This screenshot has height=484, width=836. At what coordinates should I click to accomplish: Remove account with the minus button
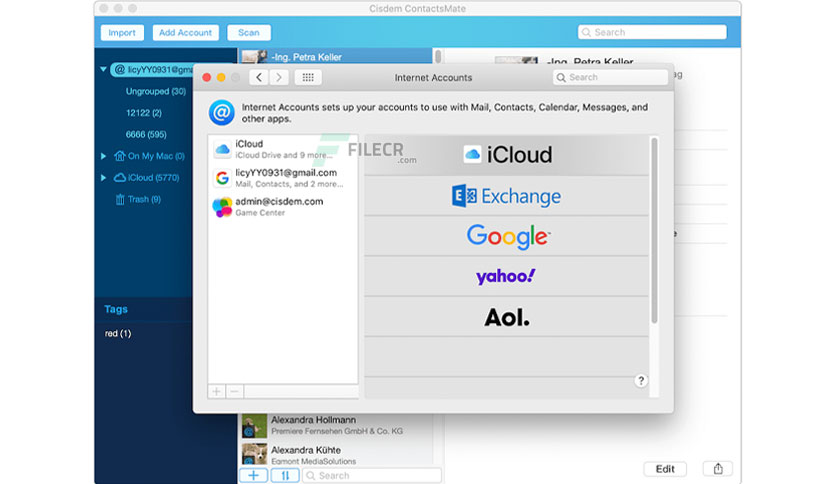tap(234, 392)
